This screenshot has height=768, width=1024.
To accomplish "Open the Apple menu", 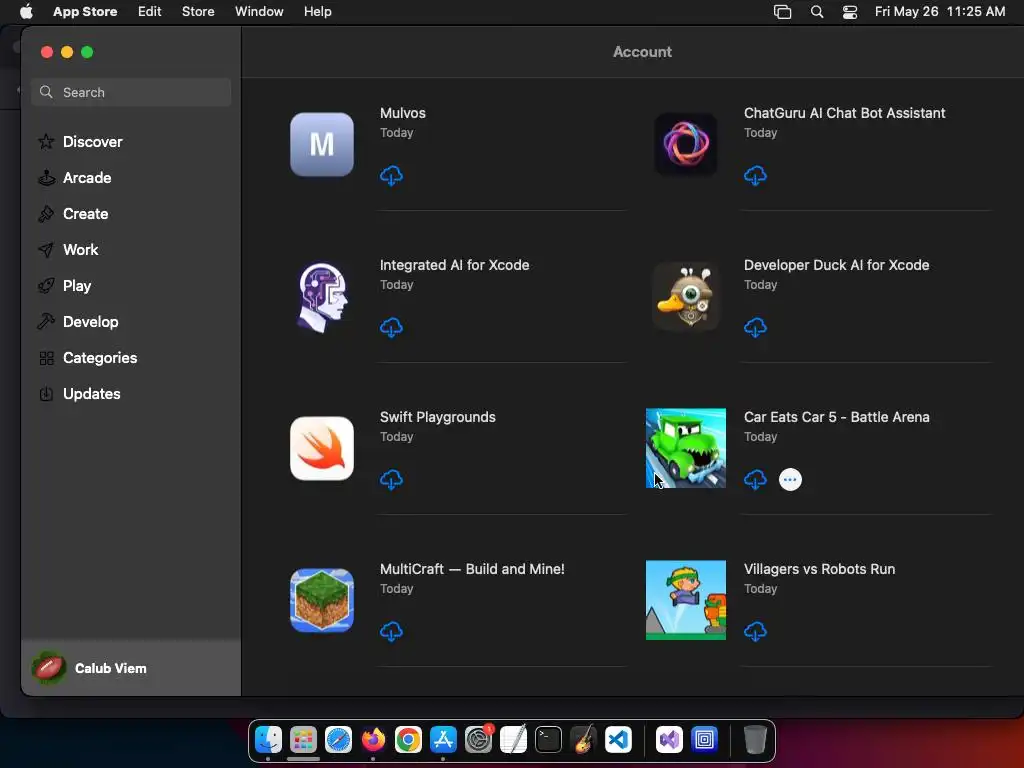I will click(x=26, y=11).
